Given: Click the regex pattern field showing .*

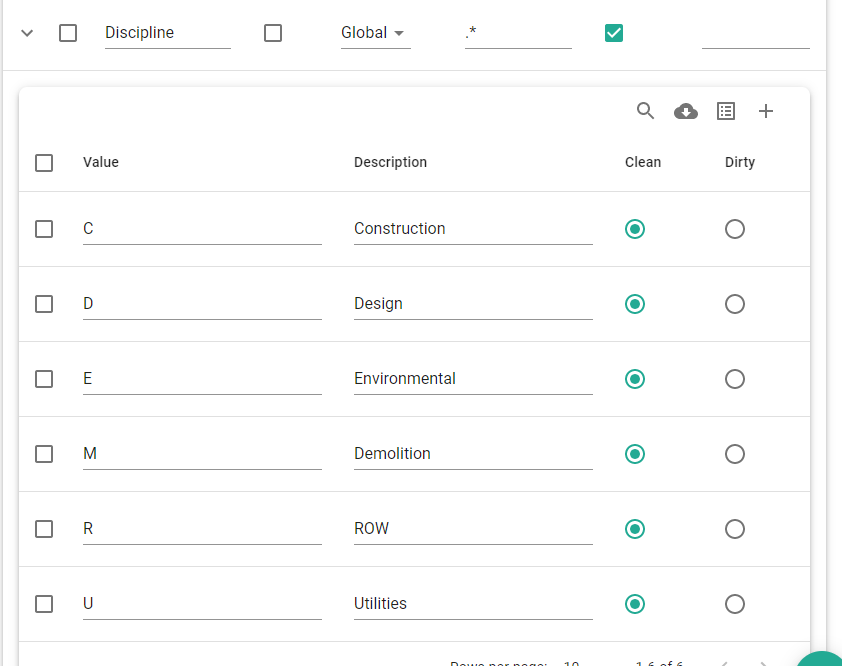Looking at the screenshot, I should pyautogui.click(x=518, y=33).
